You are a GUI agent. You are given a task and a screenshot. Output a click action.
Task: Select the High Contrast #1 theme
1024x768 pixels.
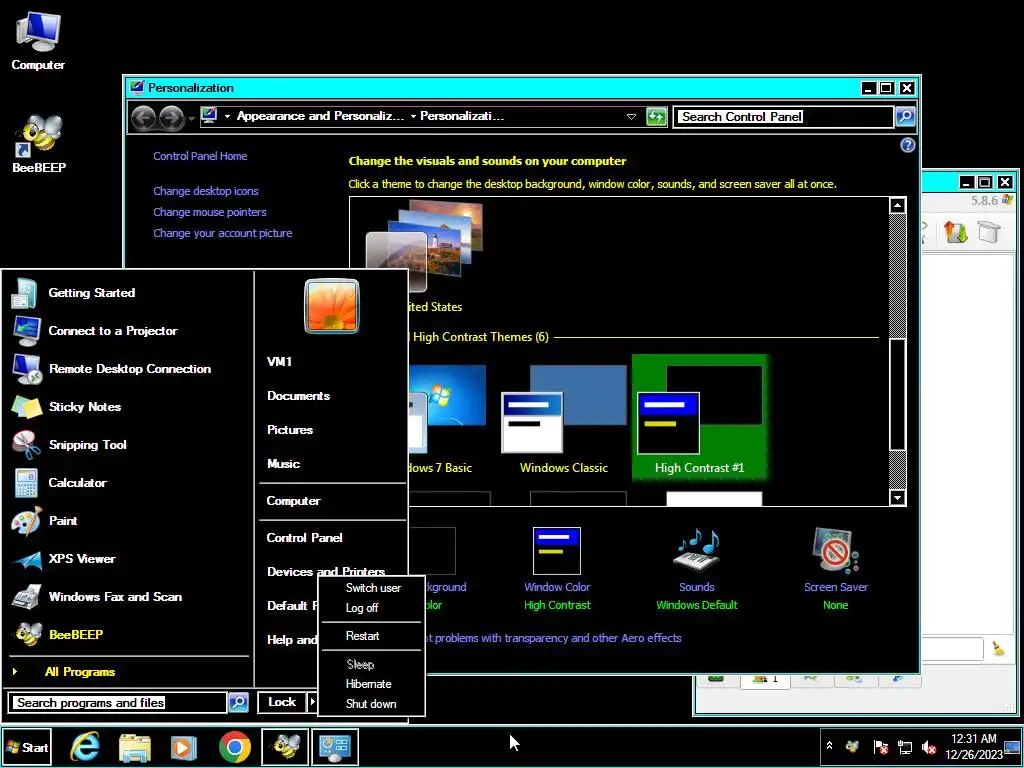pyautogui.click(x=699, y=417)
